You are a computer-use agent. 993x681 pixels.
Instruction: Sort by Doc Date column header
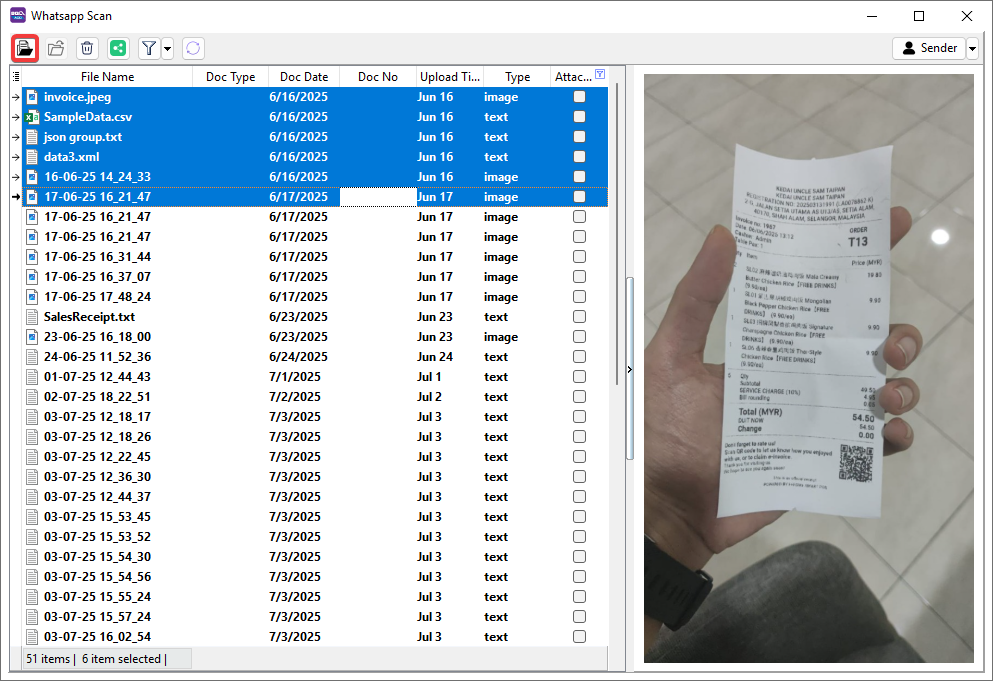click(304, 77)
